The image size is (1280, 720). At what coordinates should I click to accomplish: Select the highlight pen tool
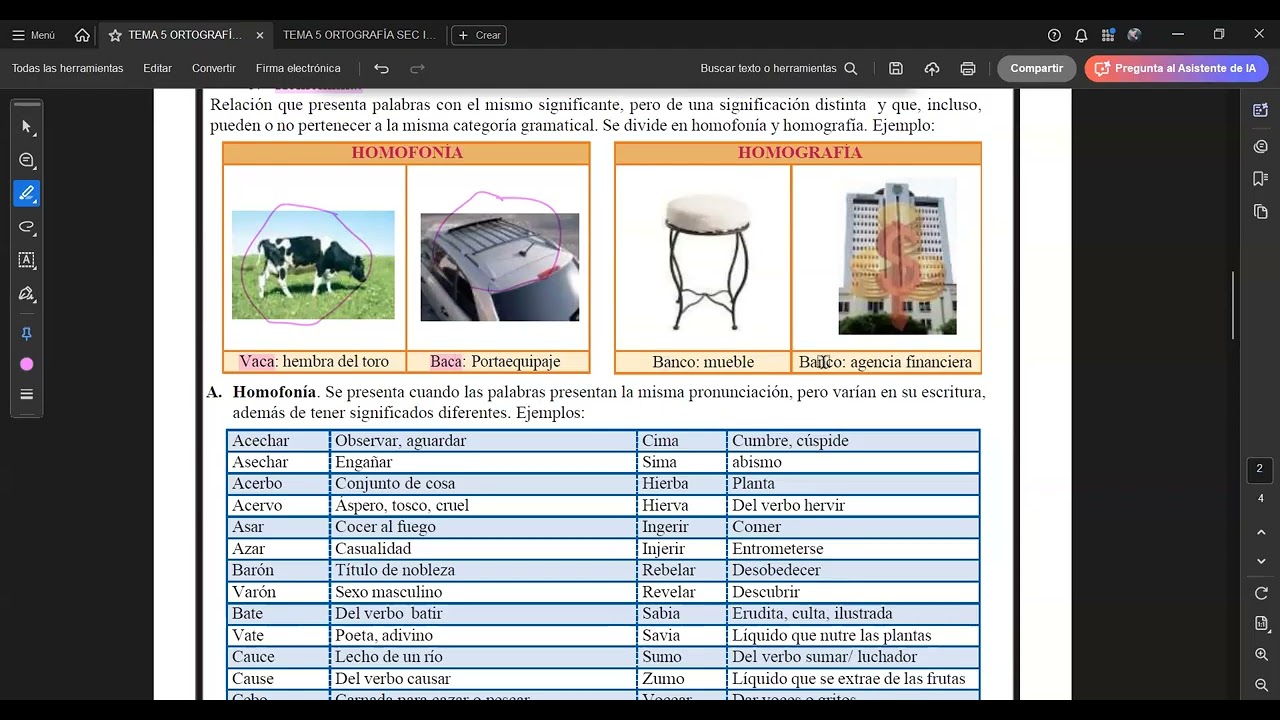27,193
